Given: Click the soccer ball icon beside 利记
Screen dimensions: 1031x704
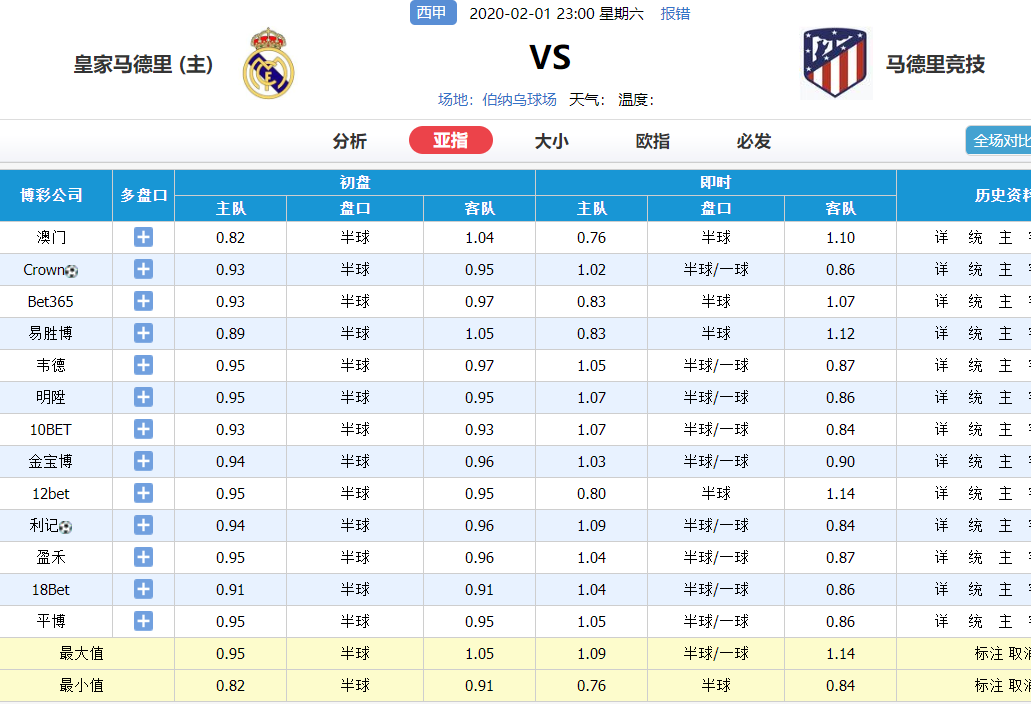Looking at the screenshot, I should click(66, 527).
